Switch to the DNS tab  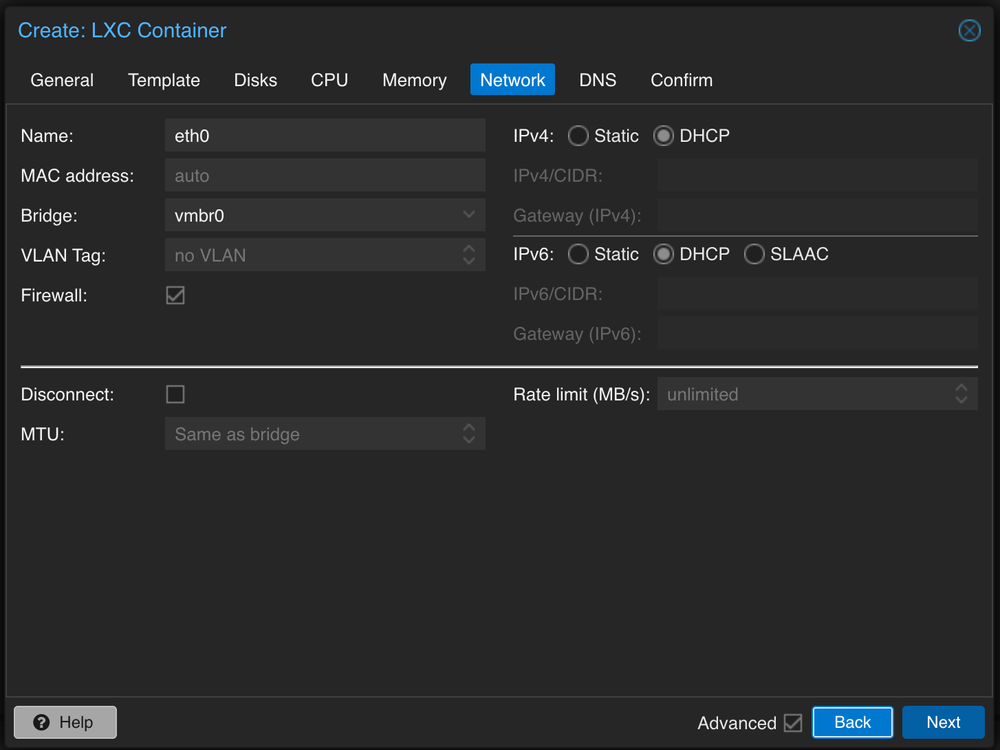point(598,80)
